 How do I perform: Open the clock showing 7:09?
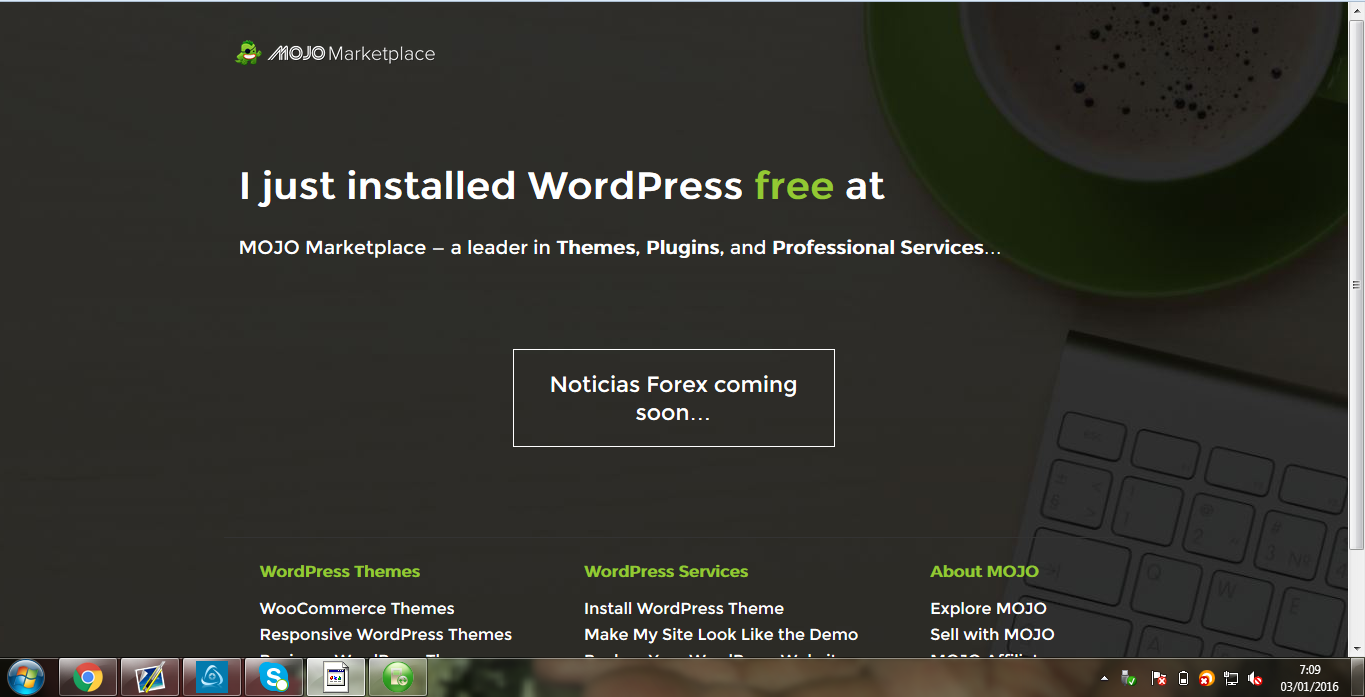(x=1309, y=678)
